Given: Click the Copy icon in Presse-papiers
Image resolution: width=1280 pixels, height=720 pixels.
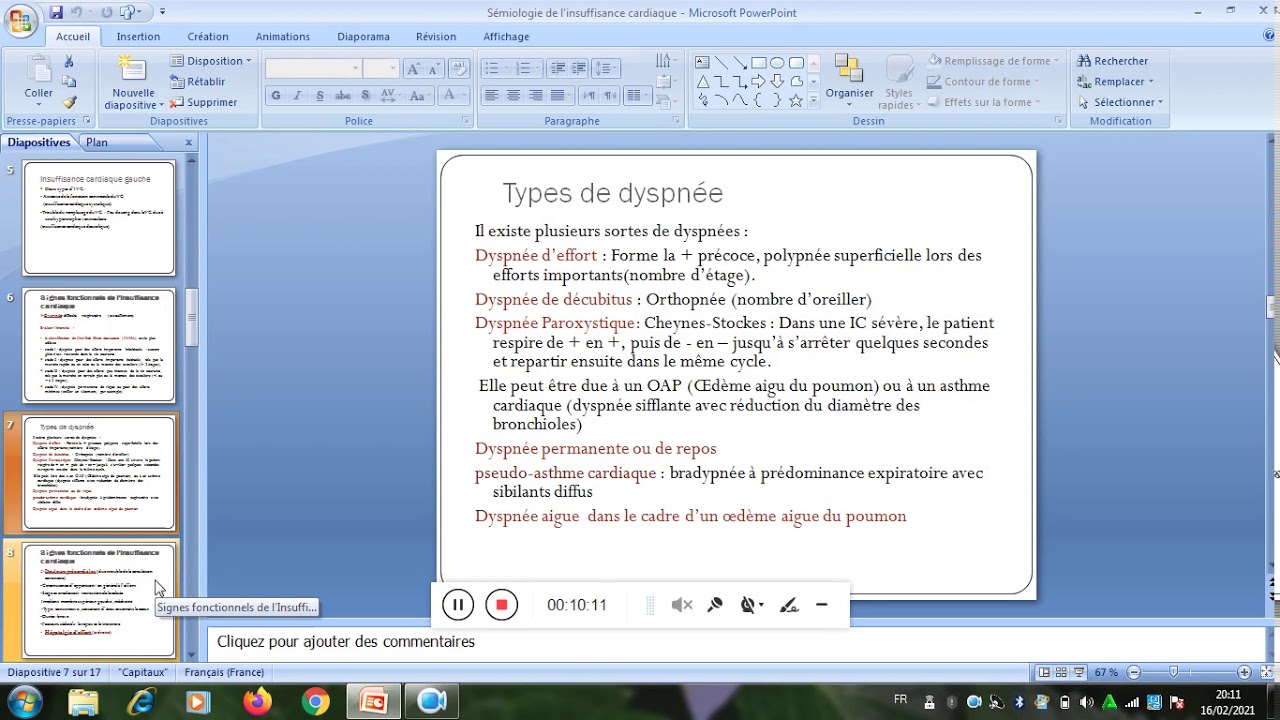Looking at the screenshot, I should click(69, 82).
